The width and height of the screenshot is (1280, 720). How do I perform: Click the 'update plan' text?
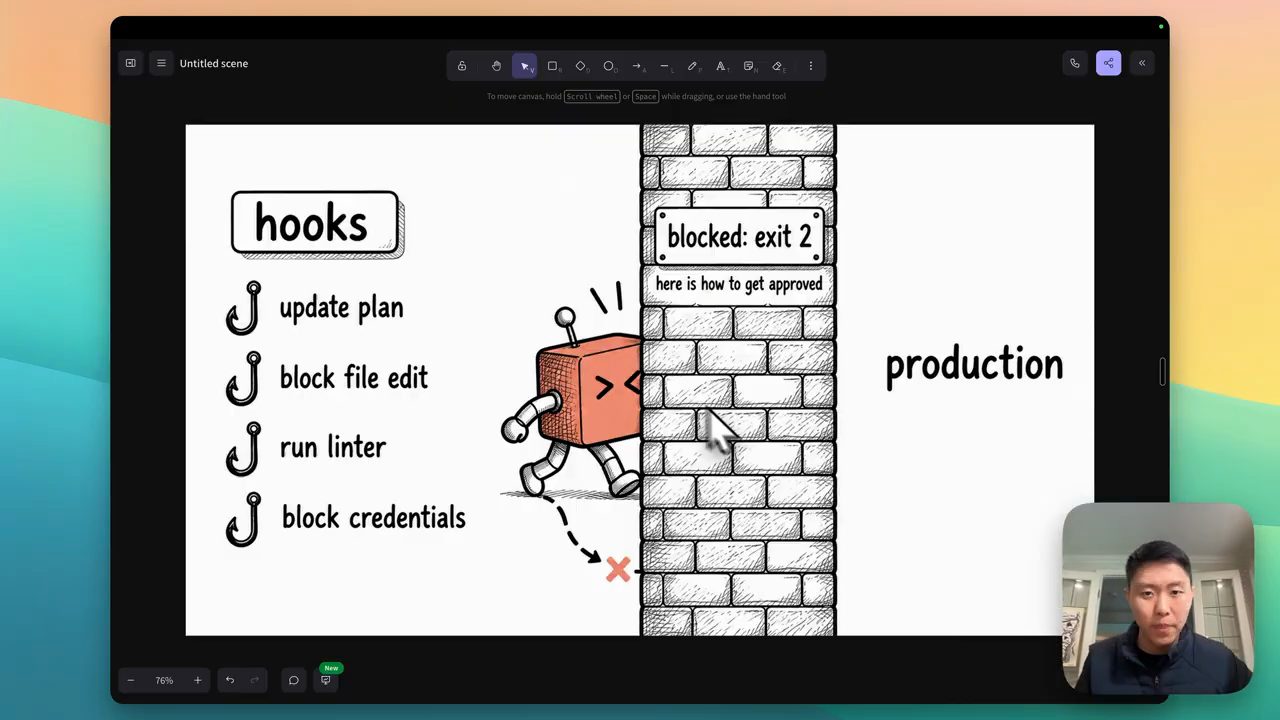point(341,308)
